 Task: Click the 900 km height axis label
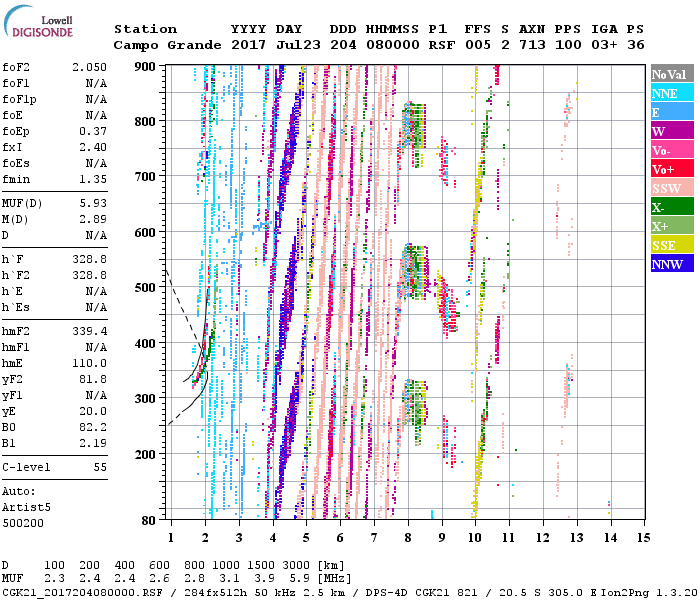(146, 66)
